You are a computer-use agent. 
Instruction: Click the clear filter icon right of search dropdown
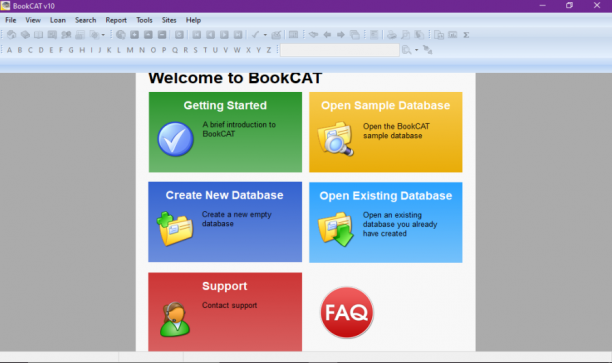(428, 50)
